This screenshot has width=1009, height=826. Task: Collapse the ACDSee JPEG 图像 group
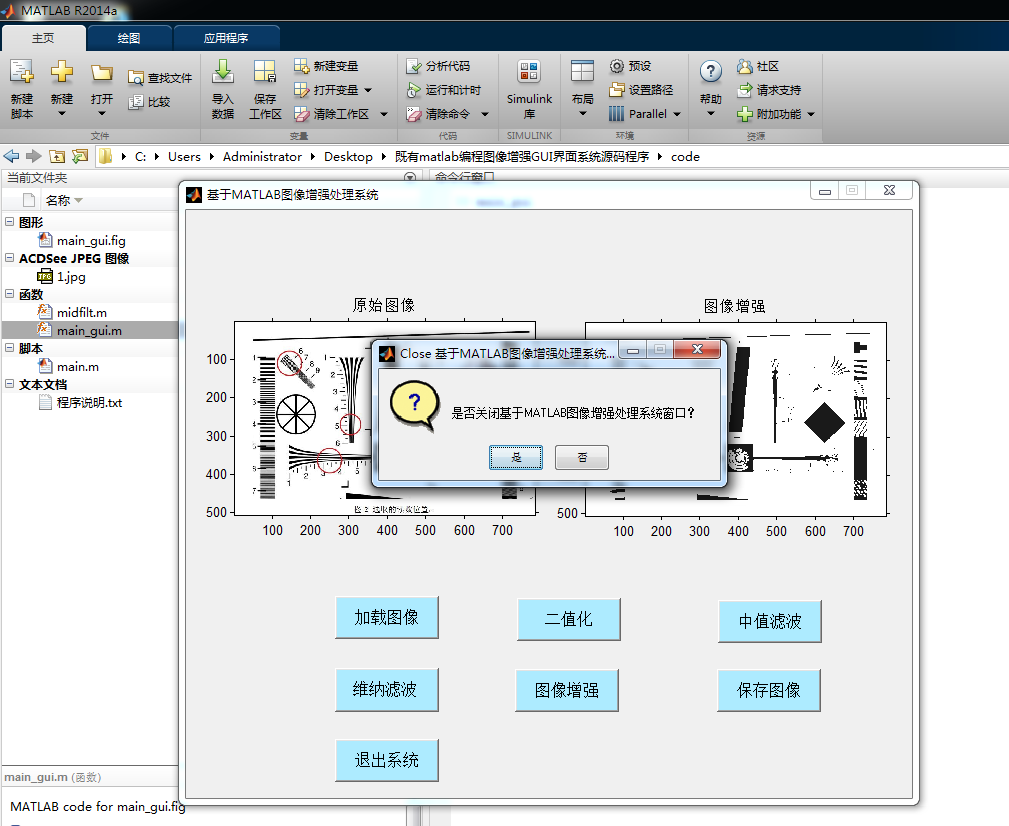tap(10, 258)
